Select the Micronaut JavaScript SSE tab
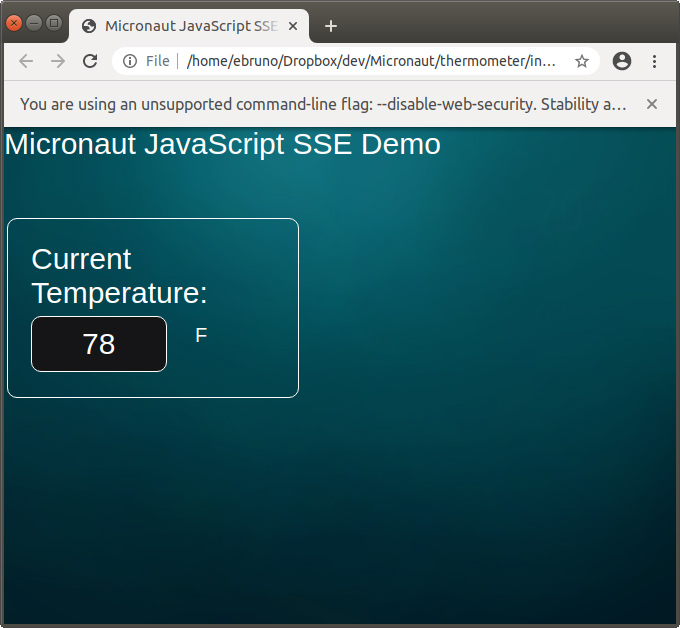Image resolution: width=680 pixels, height=628 pixels. (190, 26)
